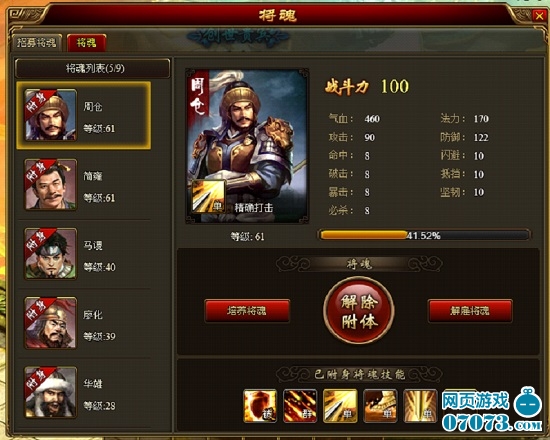Select Zhou Cang (周仓) portrait in list
The image size is (550, 440).
(51, 115)
